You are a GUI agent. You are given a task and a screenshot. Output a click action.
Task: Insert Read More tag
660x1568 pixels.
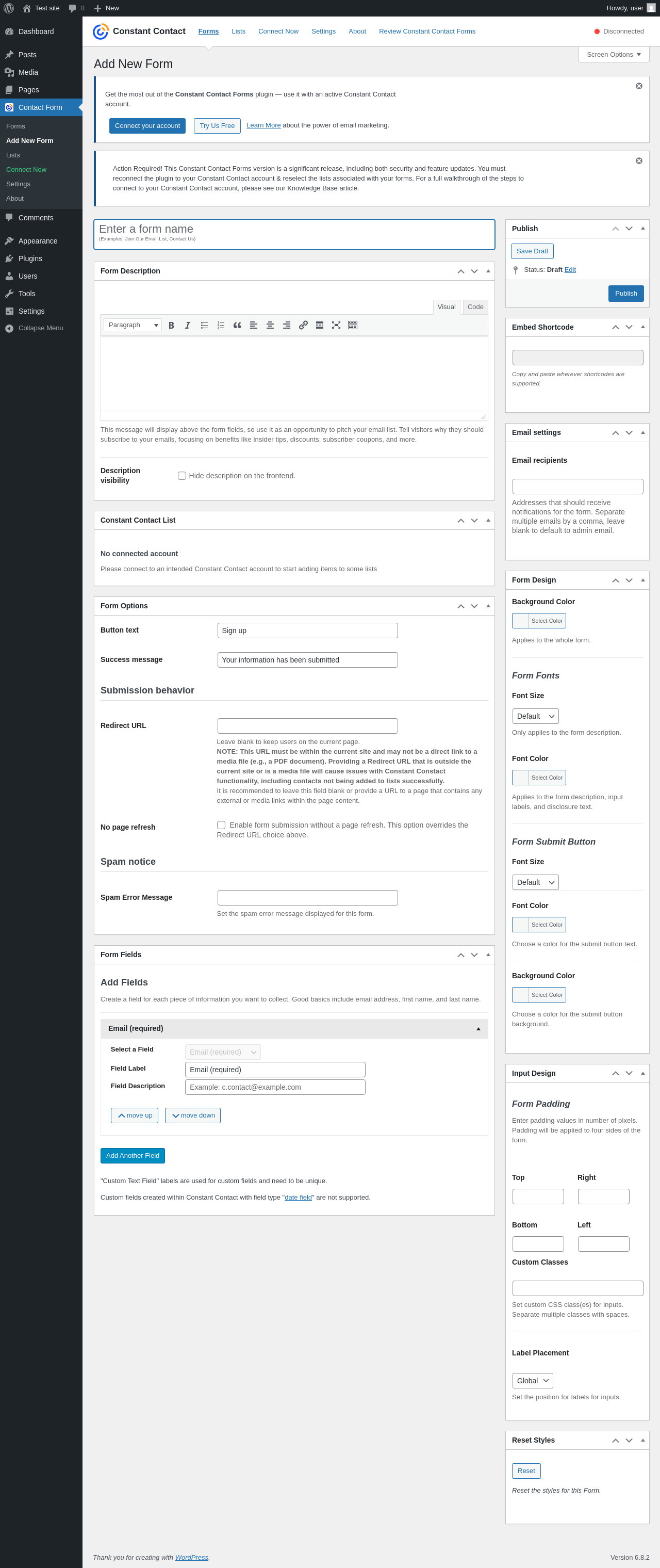click(x=319, y=325)
